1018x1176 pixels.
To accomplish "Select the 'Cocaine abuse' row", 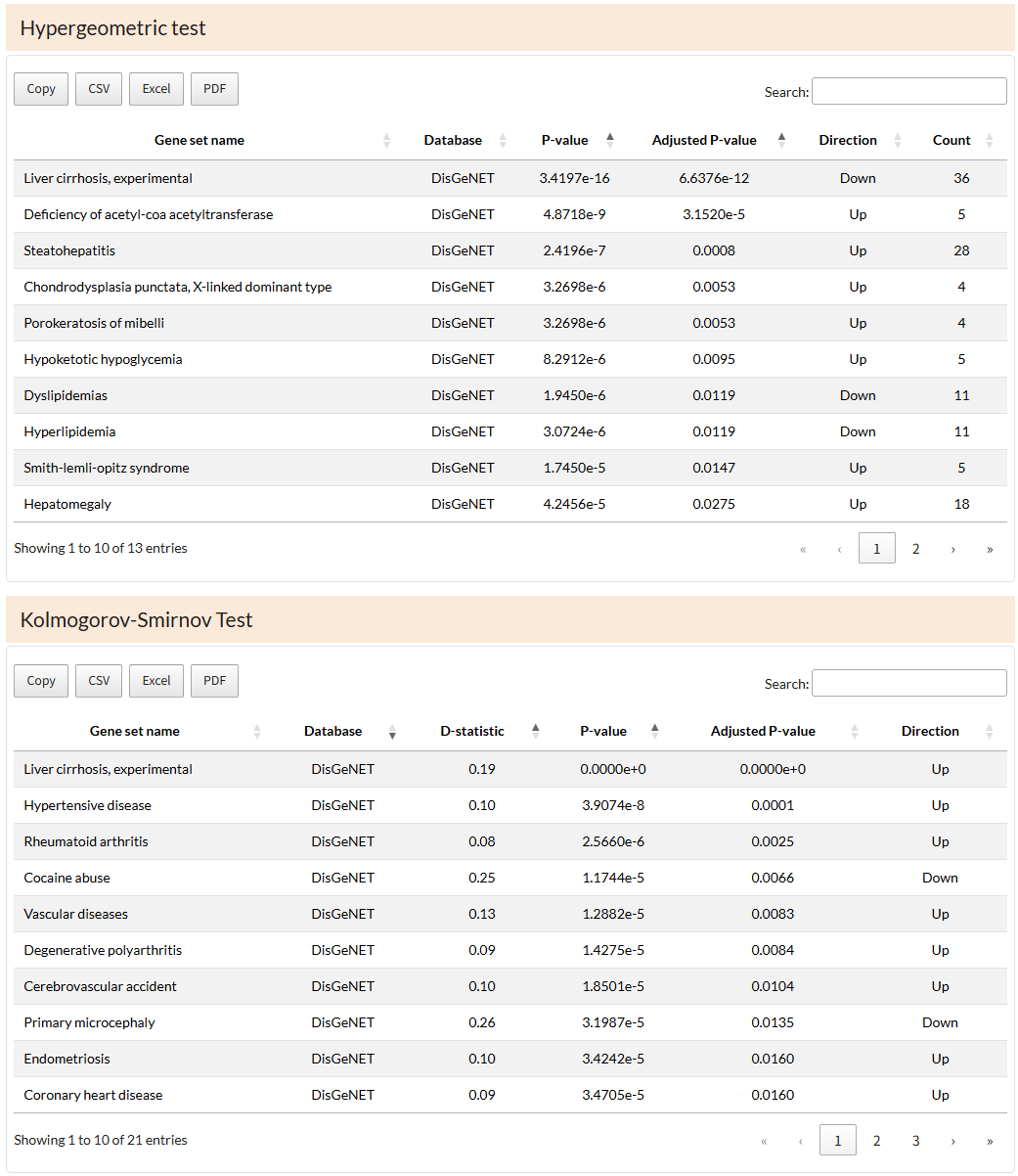I will (x=510, y=878).
